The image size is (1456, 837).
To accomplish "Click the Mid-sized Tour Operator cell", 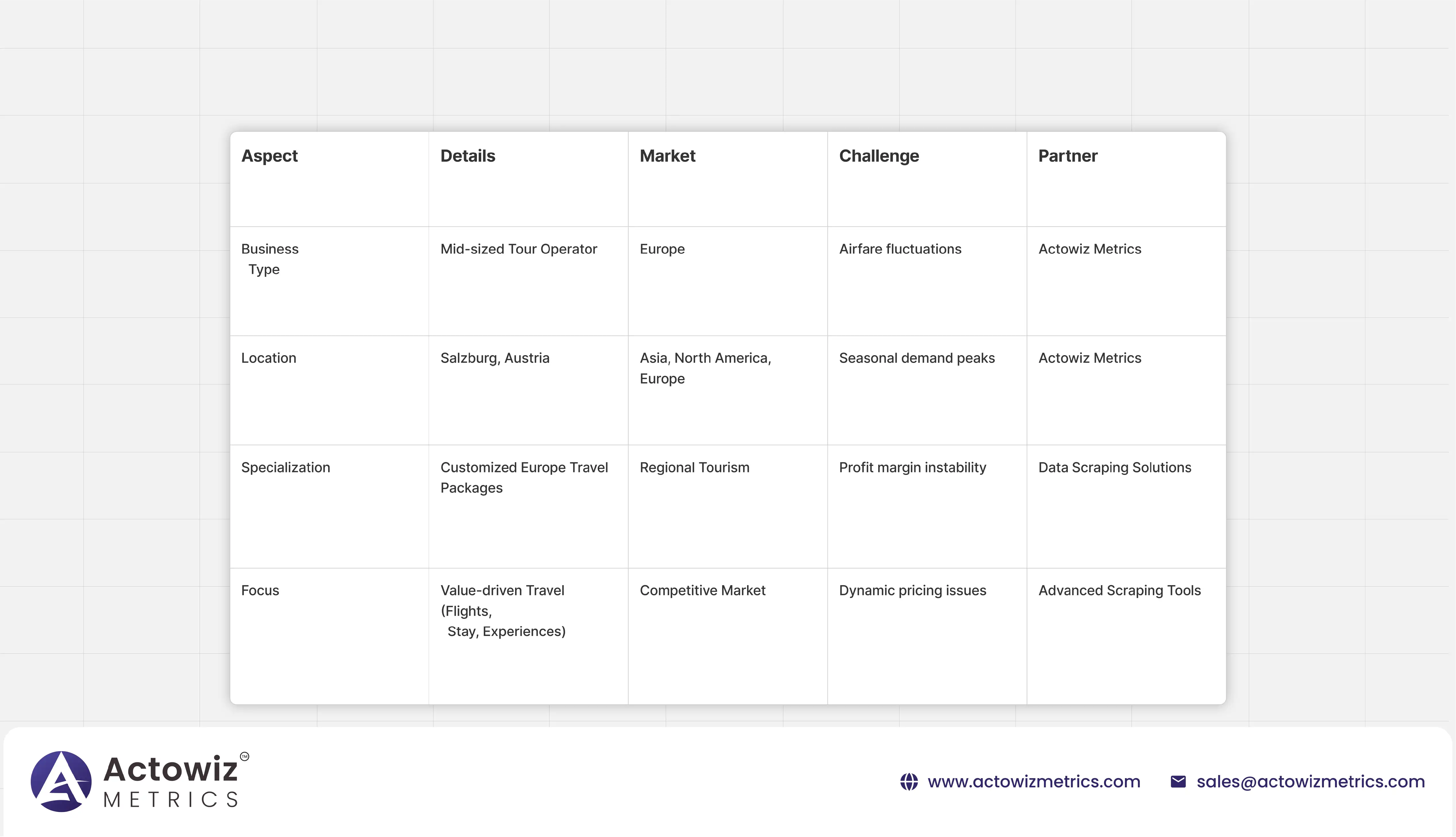I will pos(519,249).
